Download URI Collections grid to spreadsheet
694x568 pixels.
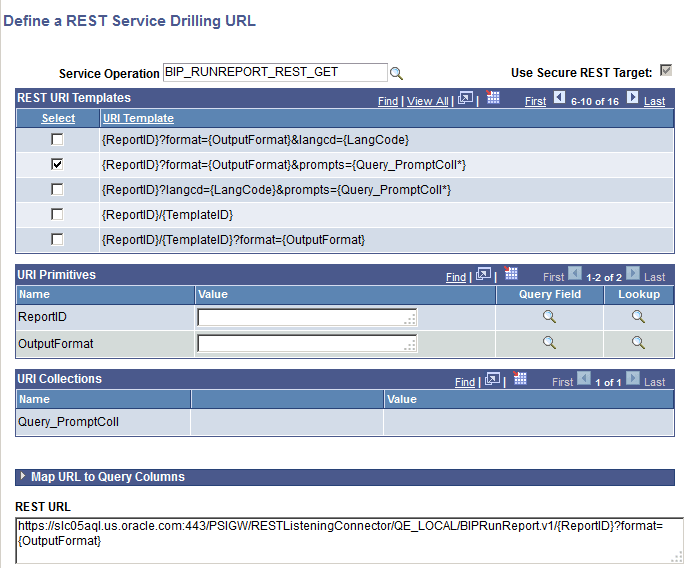520,378
